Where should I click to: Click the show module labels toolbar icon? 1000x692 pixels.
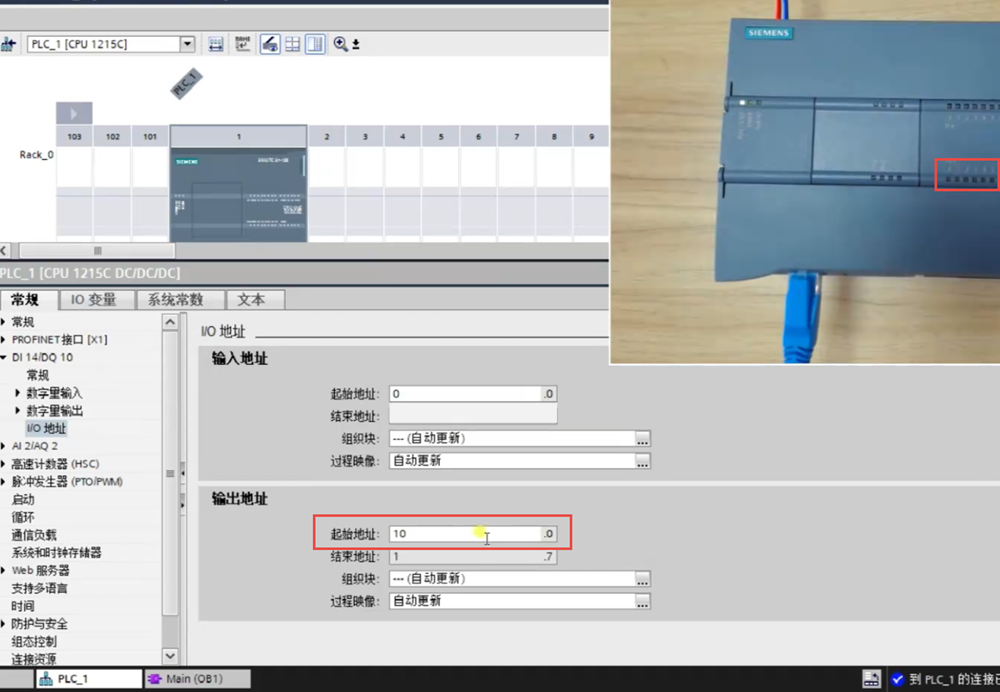click(243, 44)
